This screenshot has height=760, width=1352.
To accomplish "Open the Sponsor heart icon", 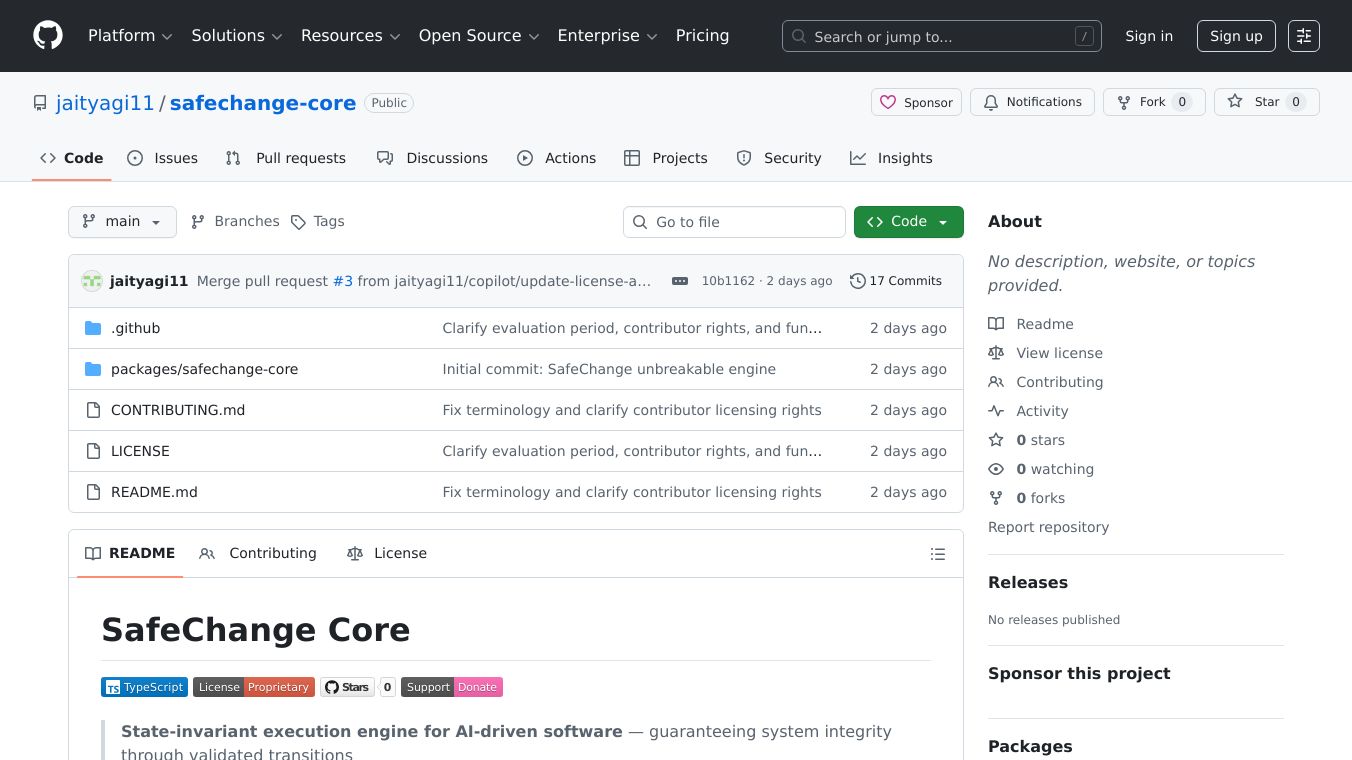I will coord(889,101).
